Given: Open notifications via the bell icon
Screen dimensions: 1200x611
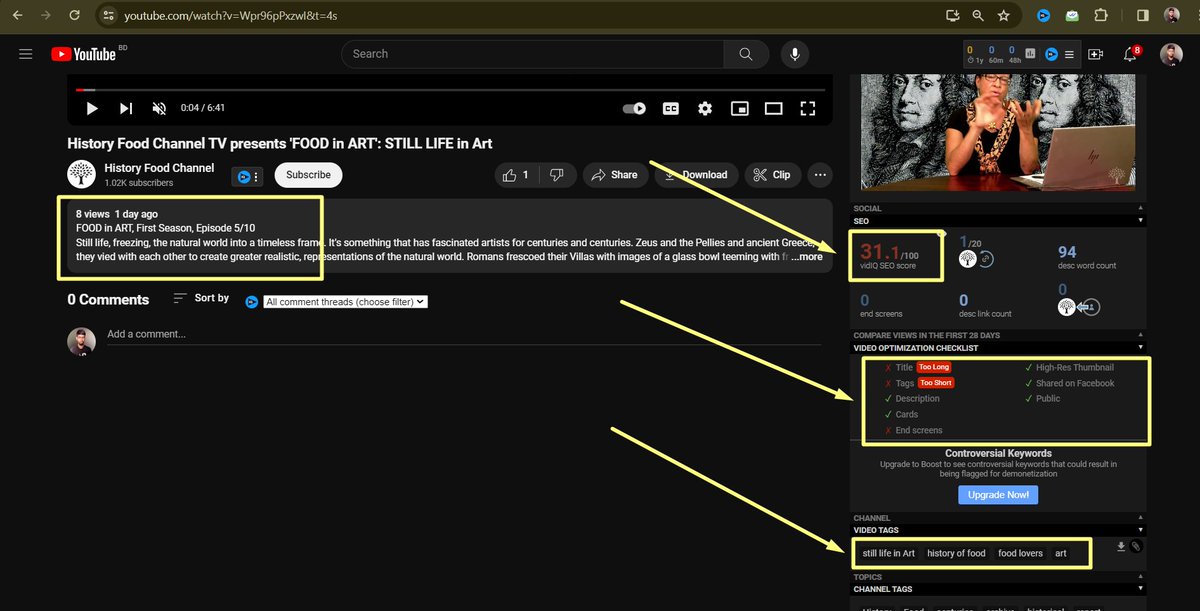Looking at the screenshot, I should coord(1129,54).
